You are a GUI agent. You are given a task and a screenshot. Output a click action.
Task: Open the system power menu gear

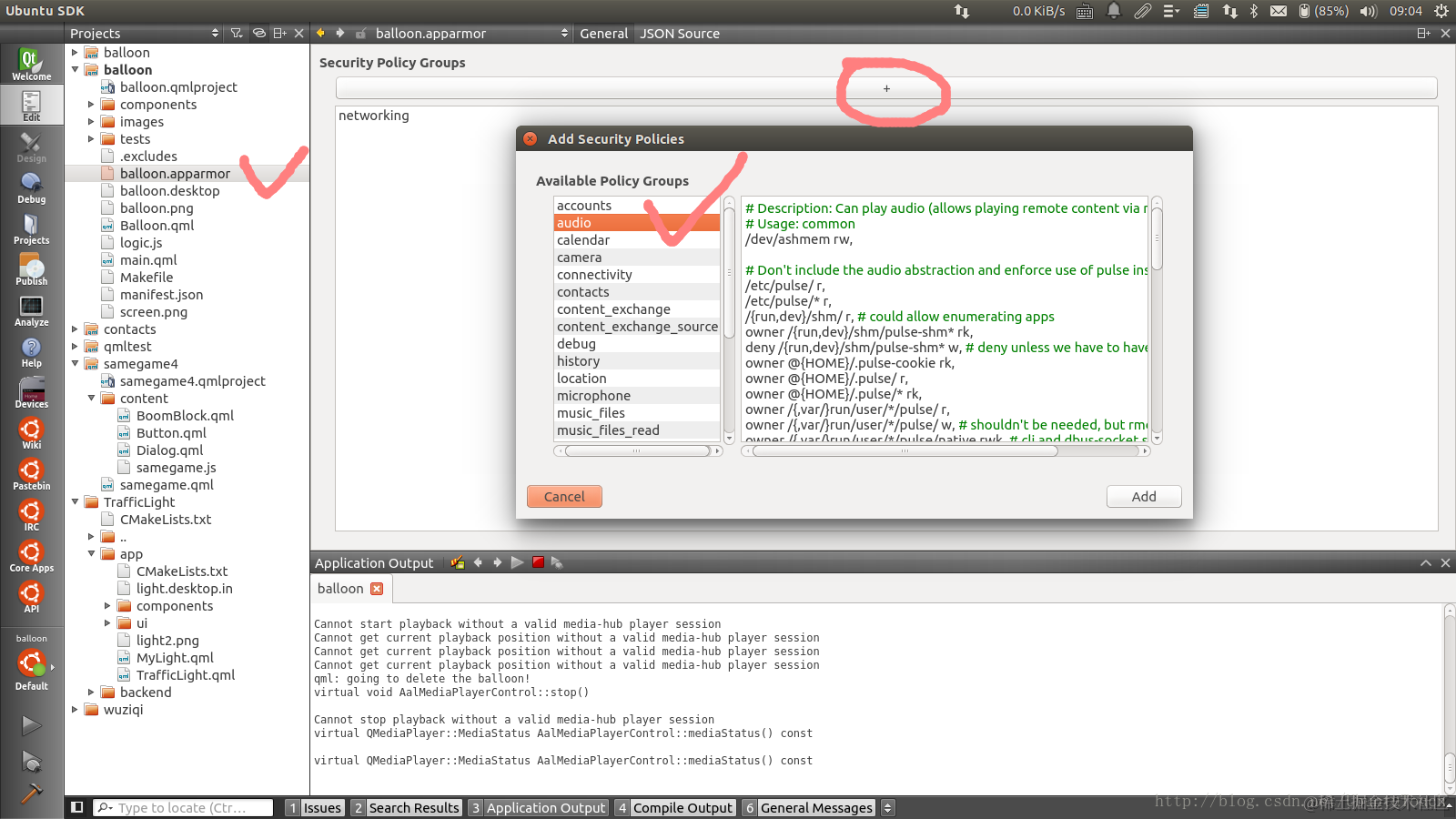[x=1441, y=11]
